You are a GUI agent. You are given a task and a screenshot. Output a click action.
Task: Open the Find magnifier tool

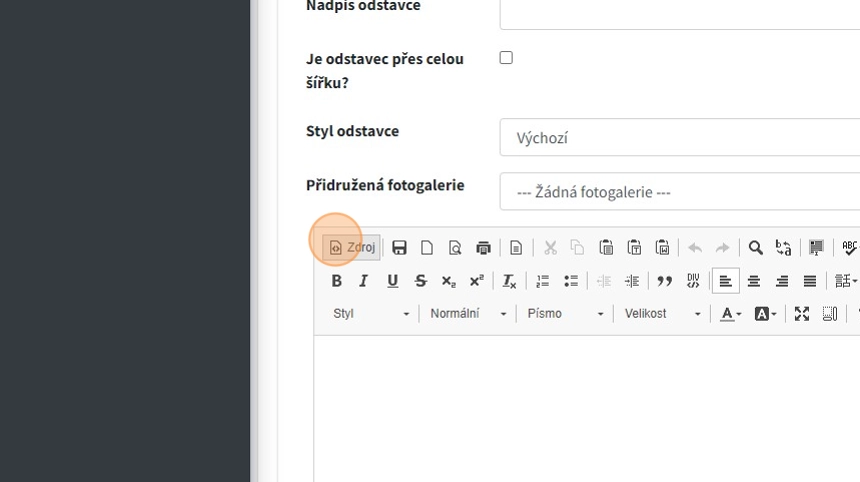(755, 247)
